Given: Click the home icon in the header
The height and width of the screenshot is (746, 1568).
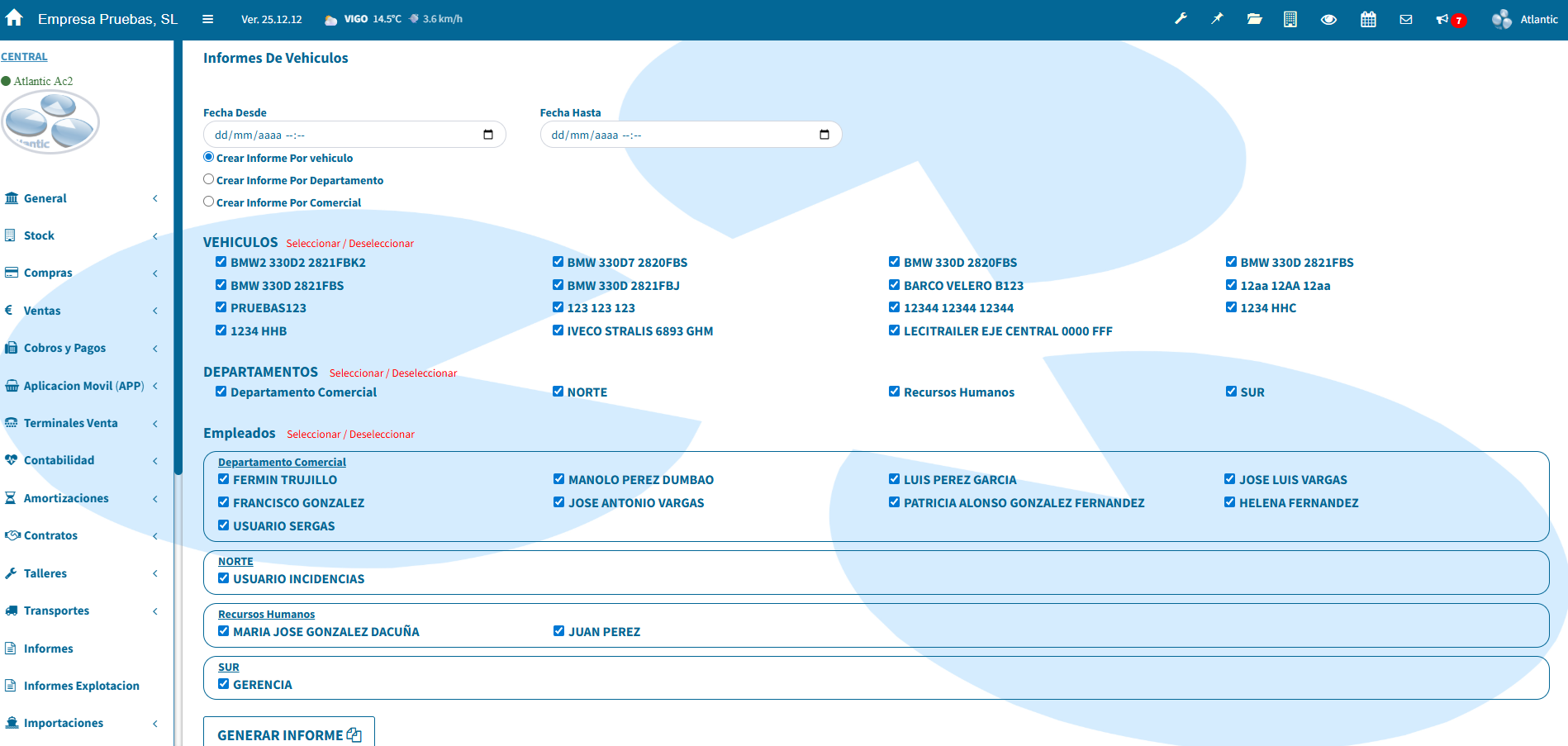Looking at the screenshot, I should [x=14, y=18].
